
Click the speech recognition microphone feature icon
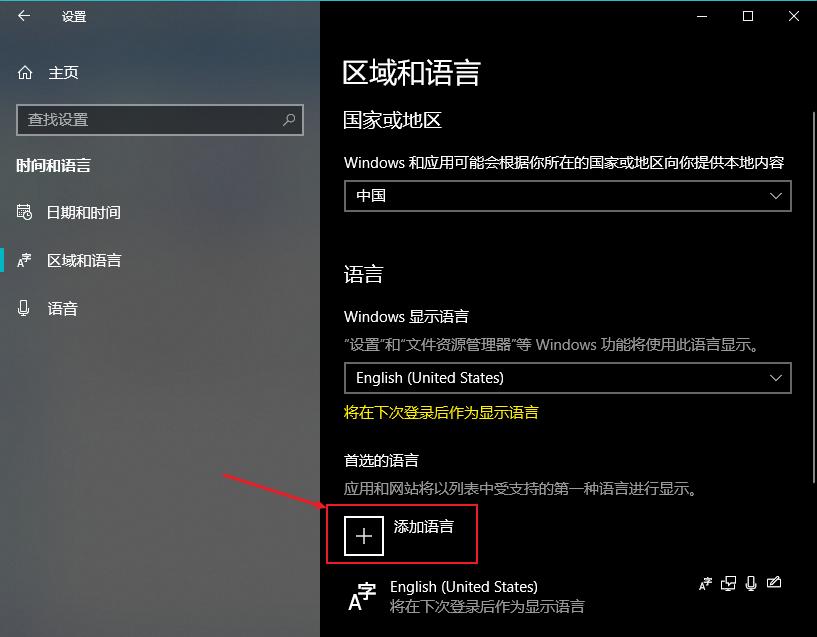tap(751, 584)
